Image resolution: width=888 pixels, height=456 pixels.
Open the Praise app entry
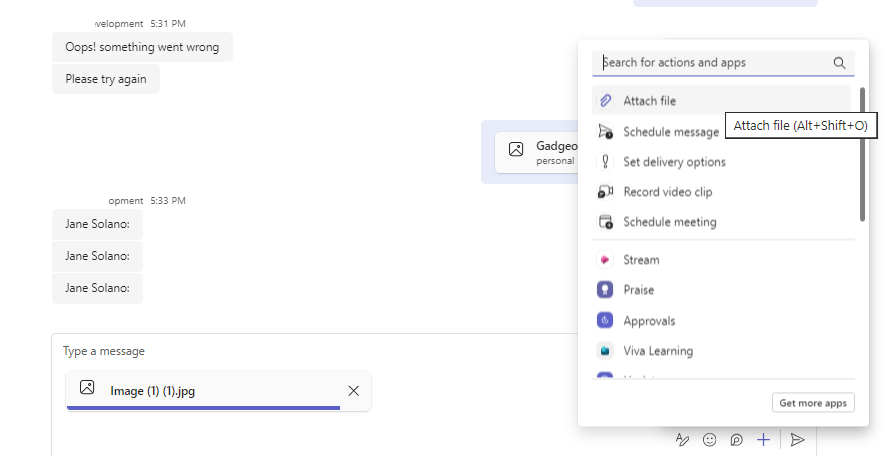pos(722,290)
